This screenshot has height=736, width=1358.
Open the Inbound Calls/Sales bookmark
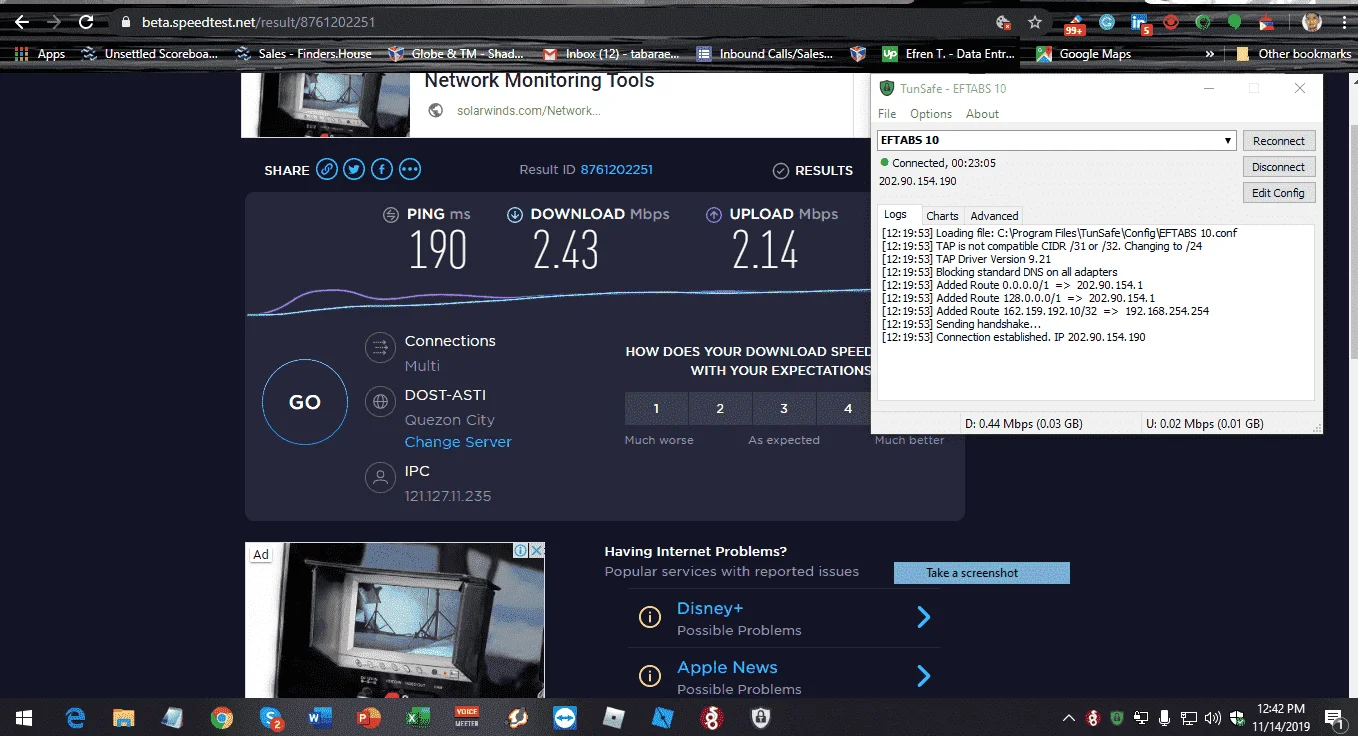(765, 54)
